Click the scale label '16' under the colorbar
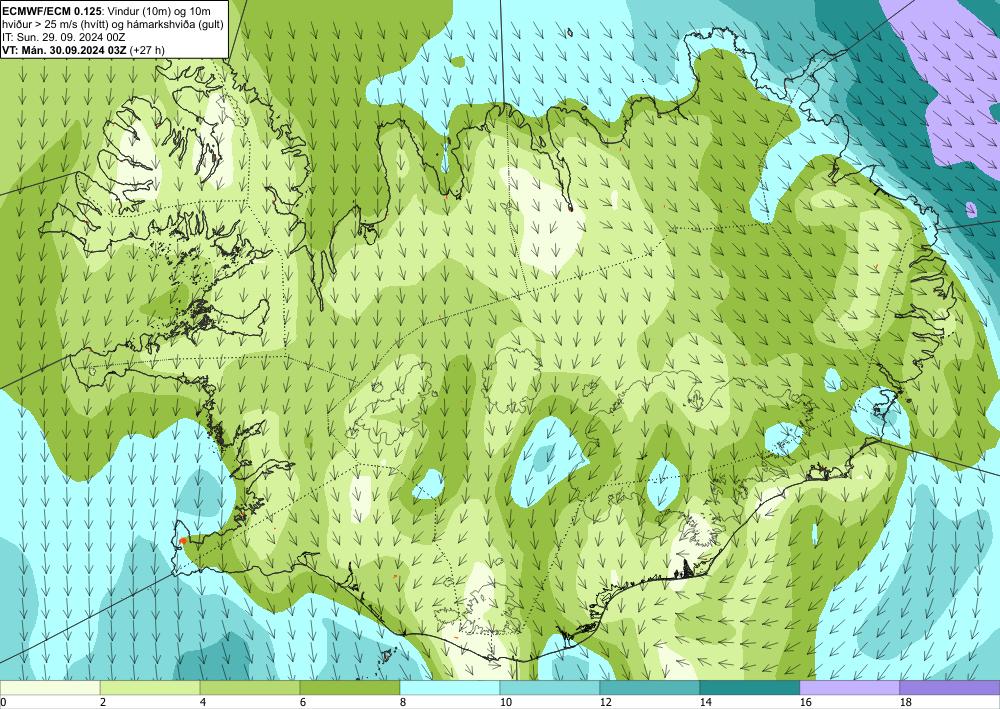Screen dimensions: 1000x709 (x=805, y=702)
